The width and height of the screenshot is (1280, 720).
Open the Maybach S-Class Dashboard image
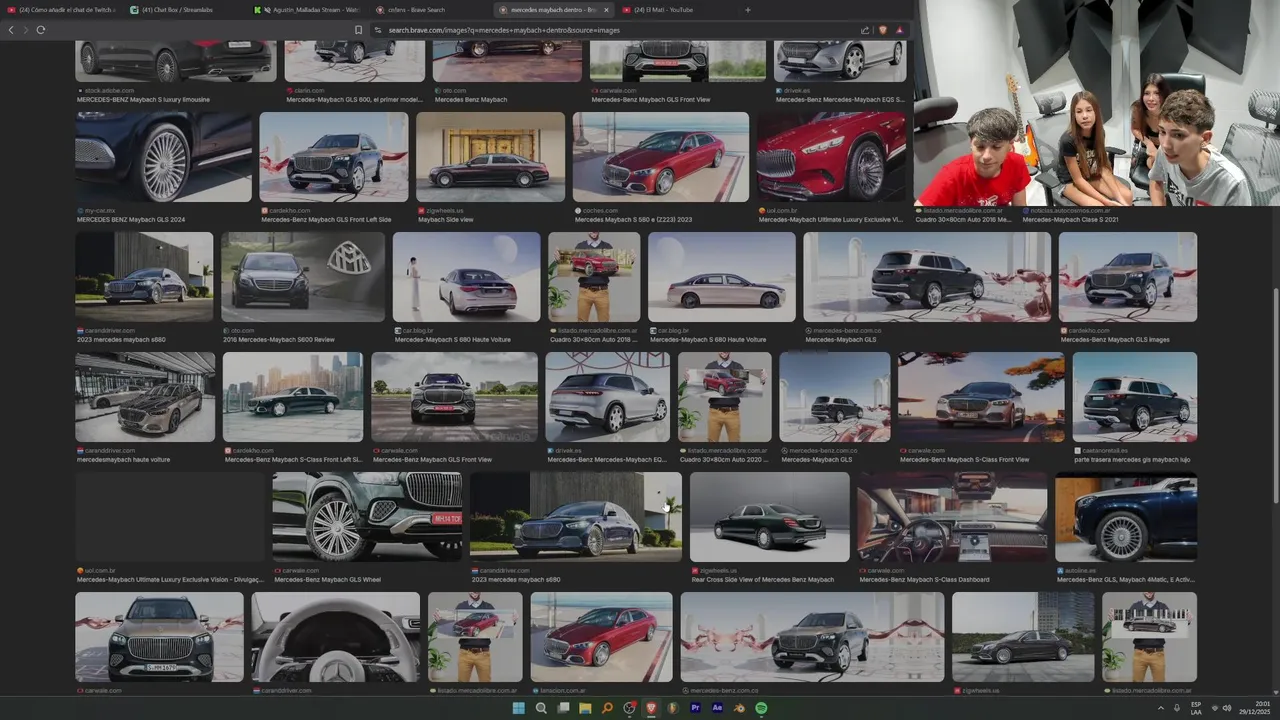[953, 517]
